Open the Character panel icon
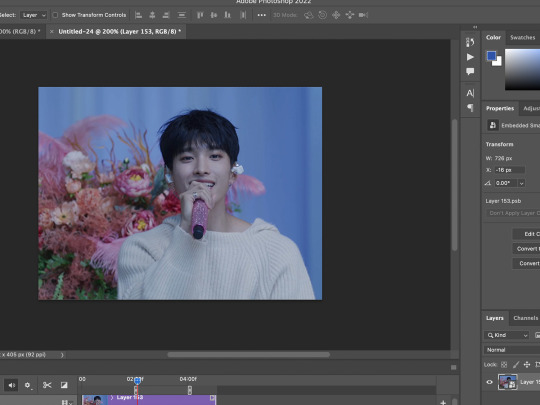Image resolution: width=540 pixels, height=405 pixels. click(470, 93)
